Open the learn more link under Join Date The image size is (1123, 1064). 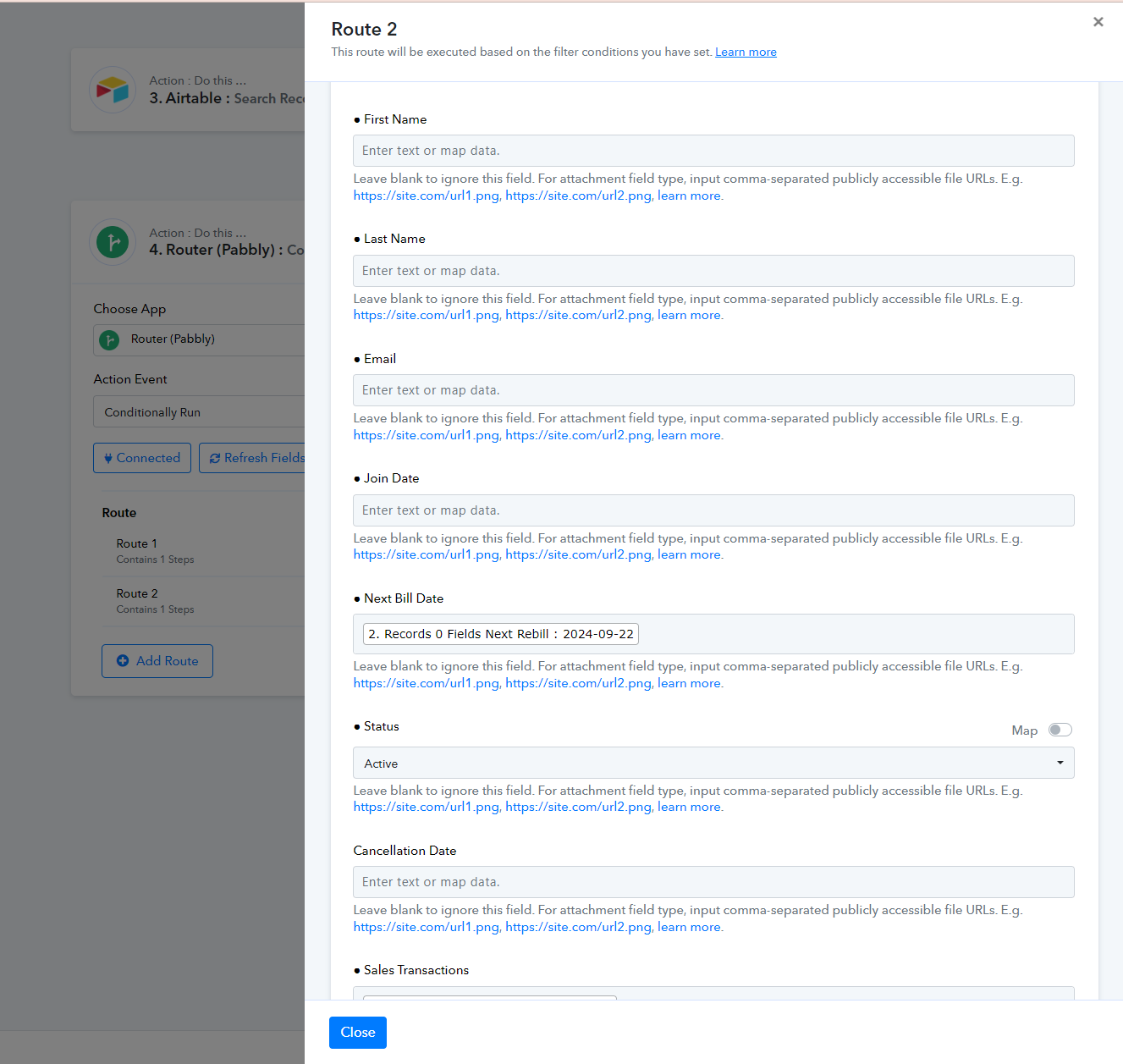coord(691,554)
